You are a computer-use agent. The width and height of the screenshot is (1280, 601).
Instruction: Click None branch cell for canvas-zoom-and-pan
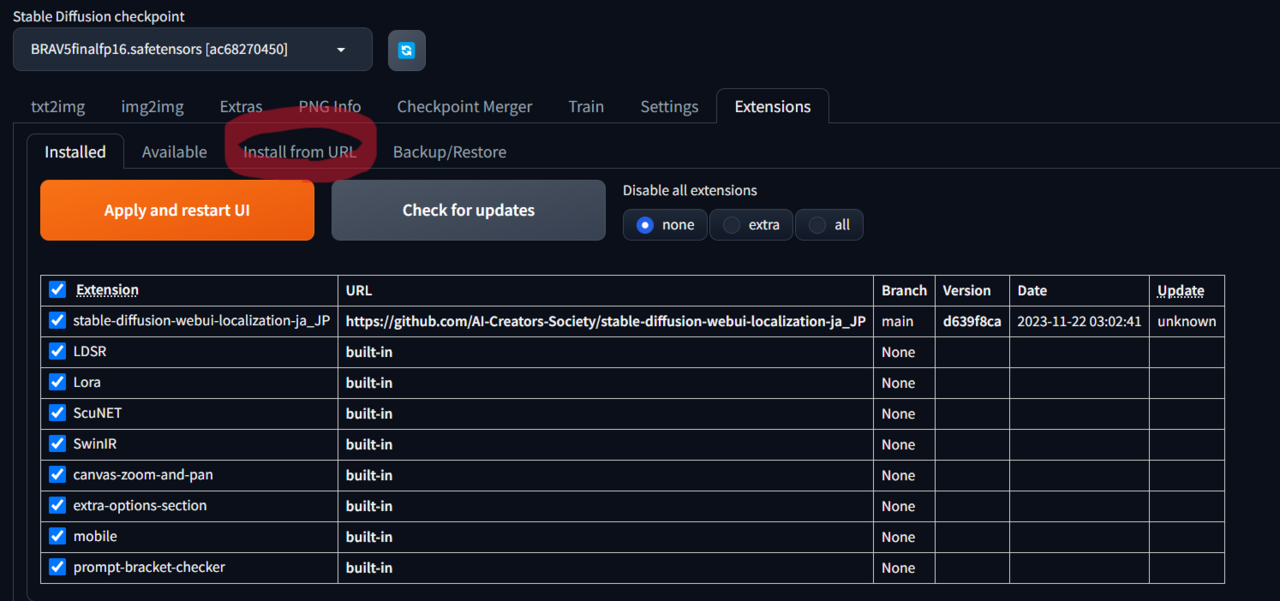[904, 475]
